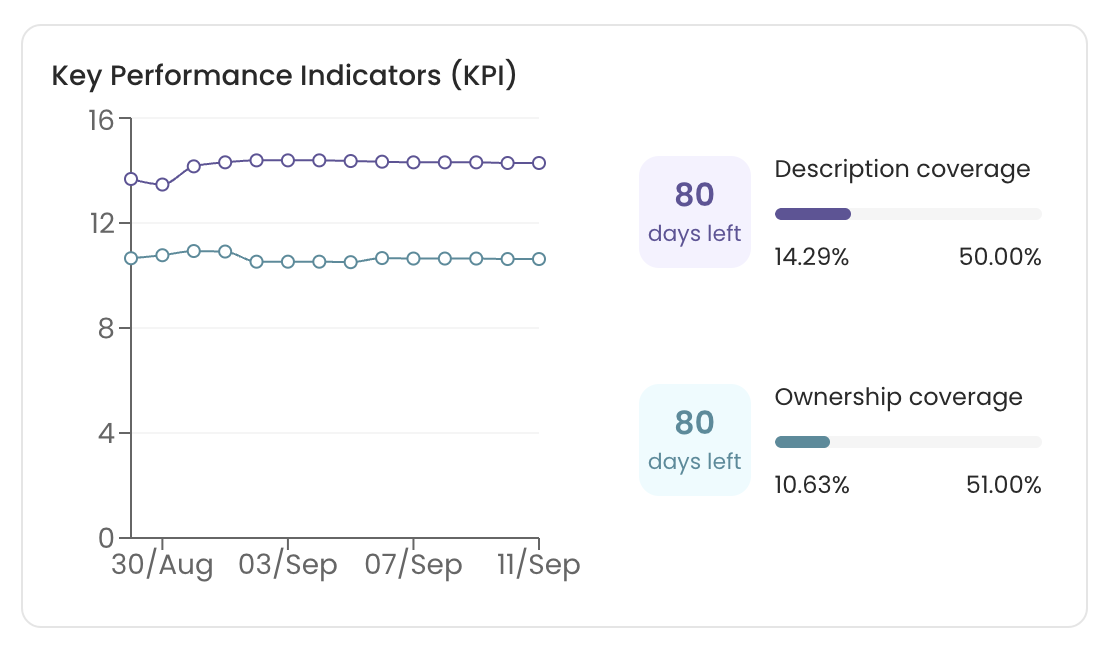Click the 10.63% current value
Viewport: 1112px width, 648px height.
[811, 486]
